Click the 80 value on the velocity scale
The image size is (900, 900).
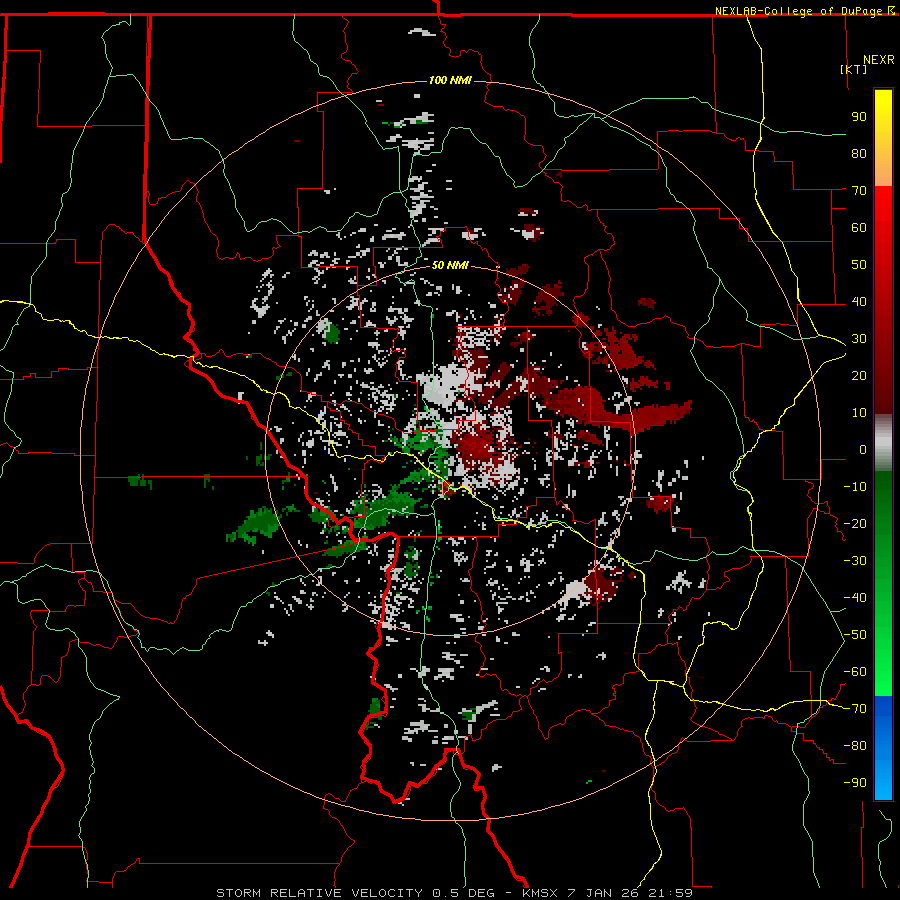(859, 153)
